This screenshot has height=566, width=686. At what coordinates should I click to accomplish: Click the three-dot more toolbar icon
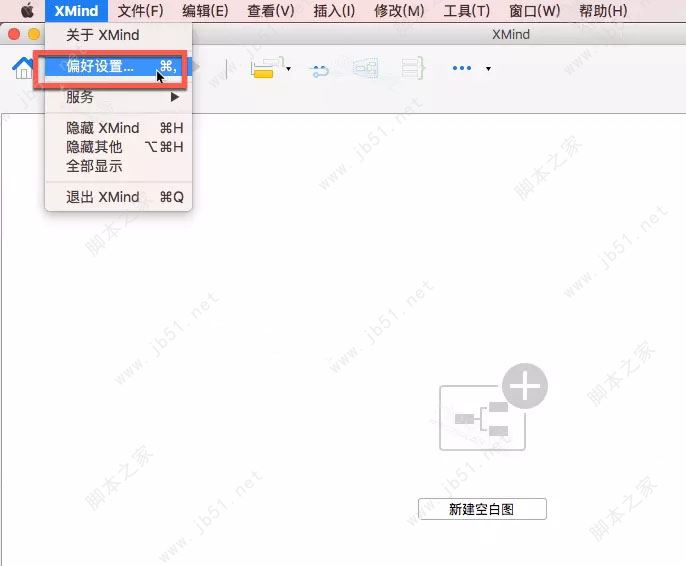coord(462,68)
